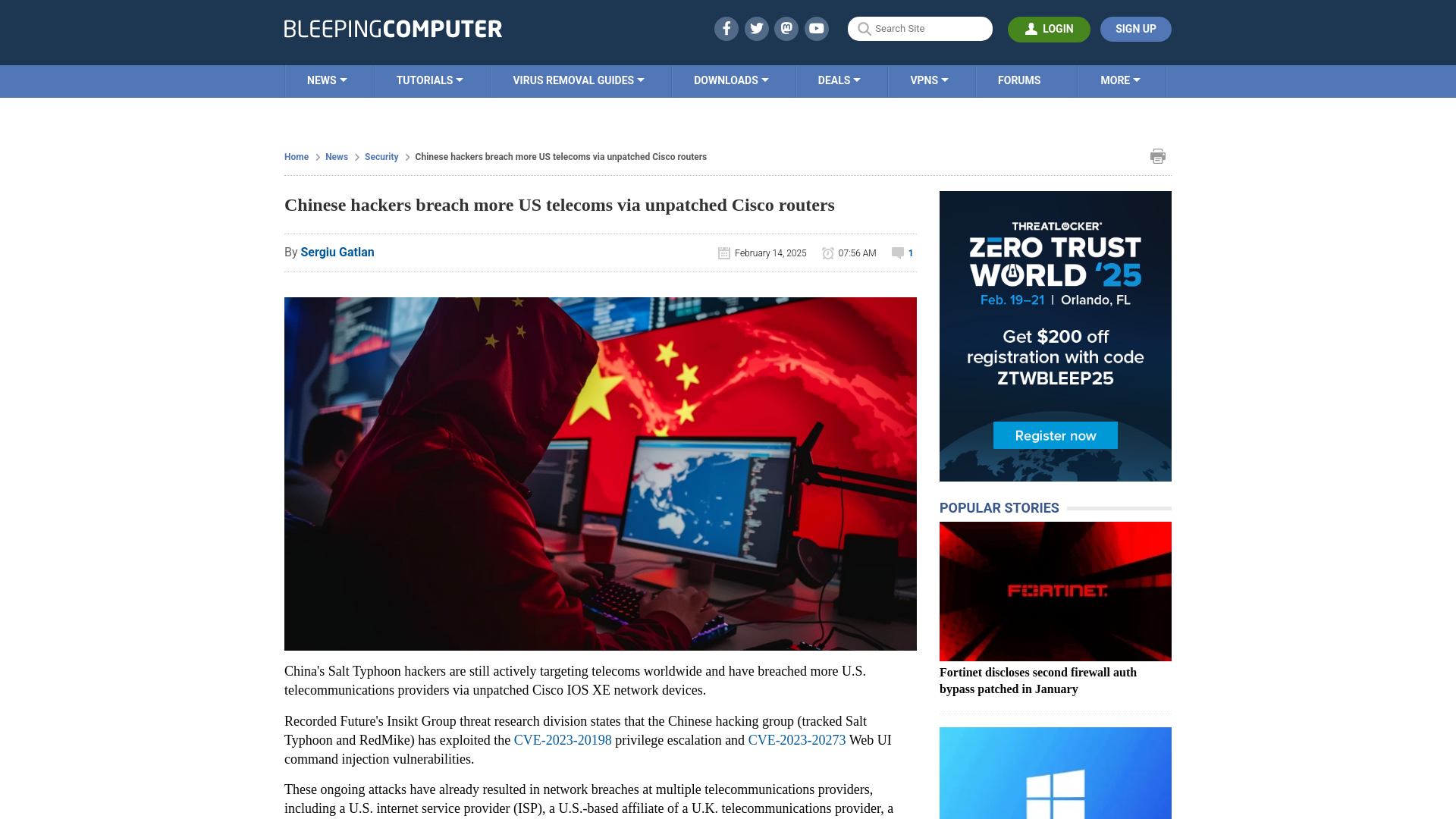Visit BleepingComputer Mastodon page

pyautogui.click(x=787, y=28)
